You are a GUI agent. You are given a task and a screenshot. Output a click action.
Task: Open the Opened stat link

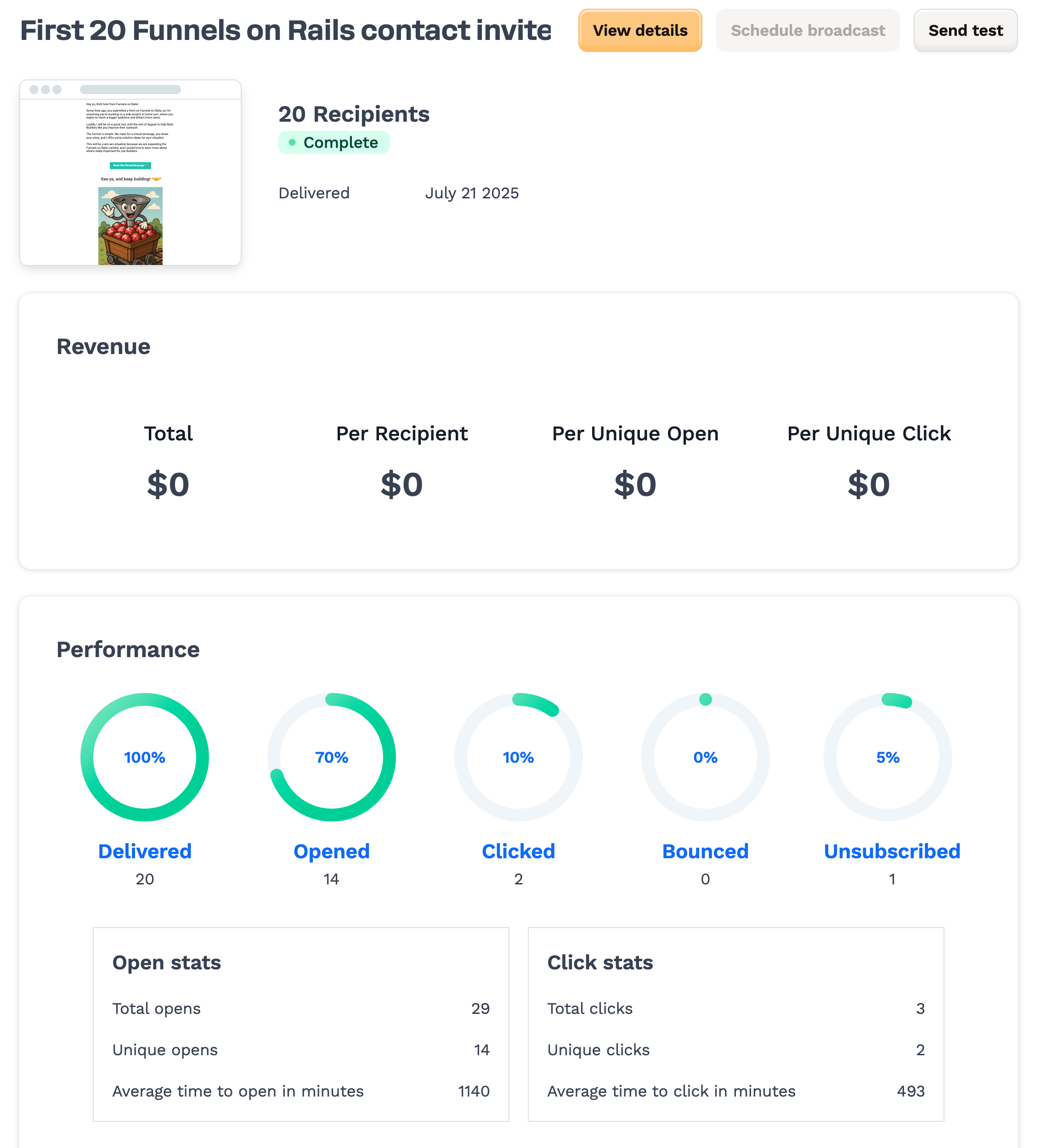tap(332, 851)
